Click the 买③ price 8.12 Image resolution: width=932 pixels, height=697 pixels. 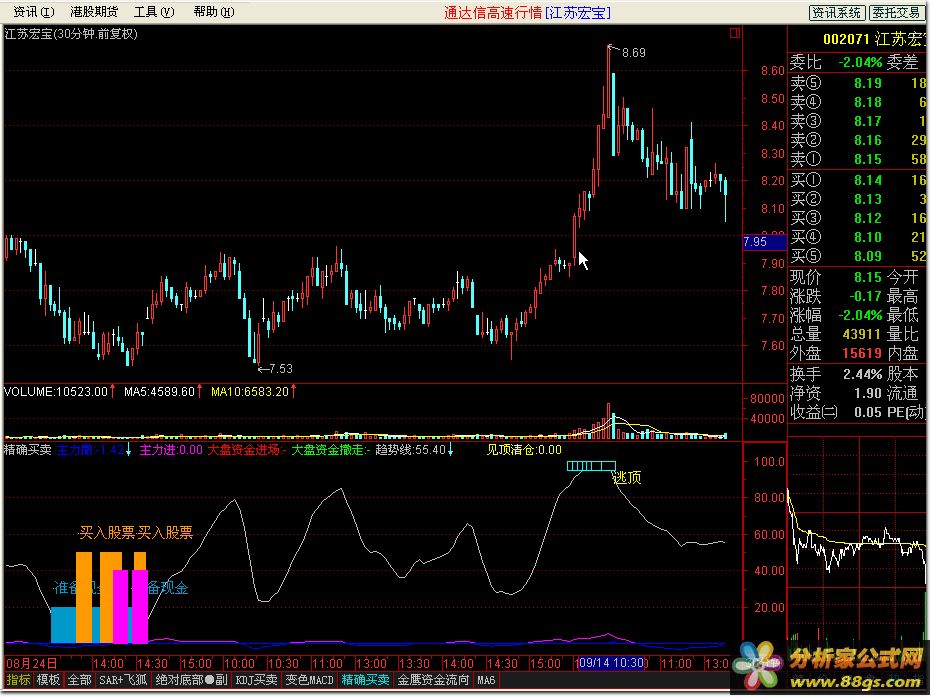point(867,218)
